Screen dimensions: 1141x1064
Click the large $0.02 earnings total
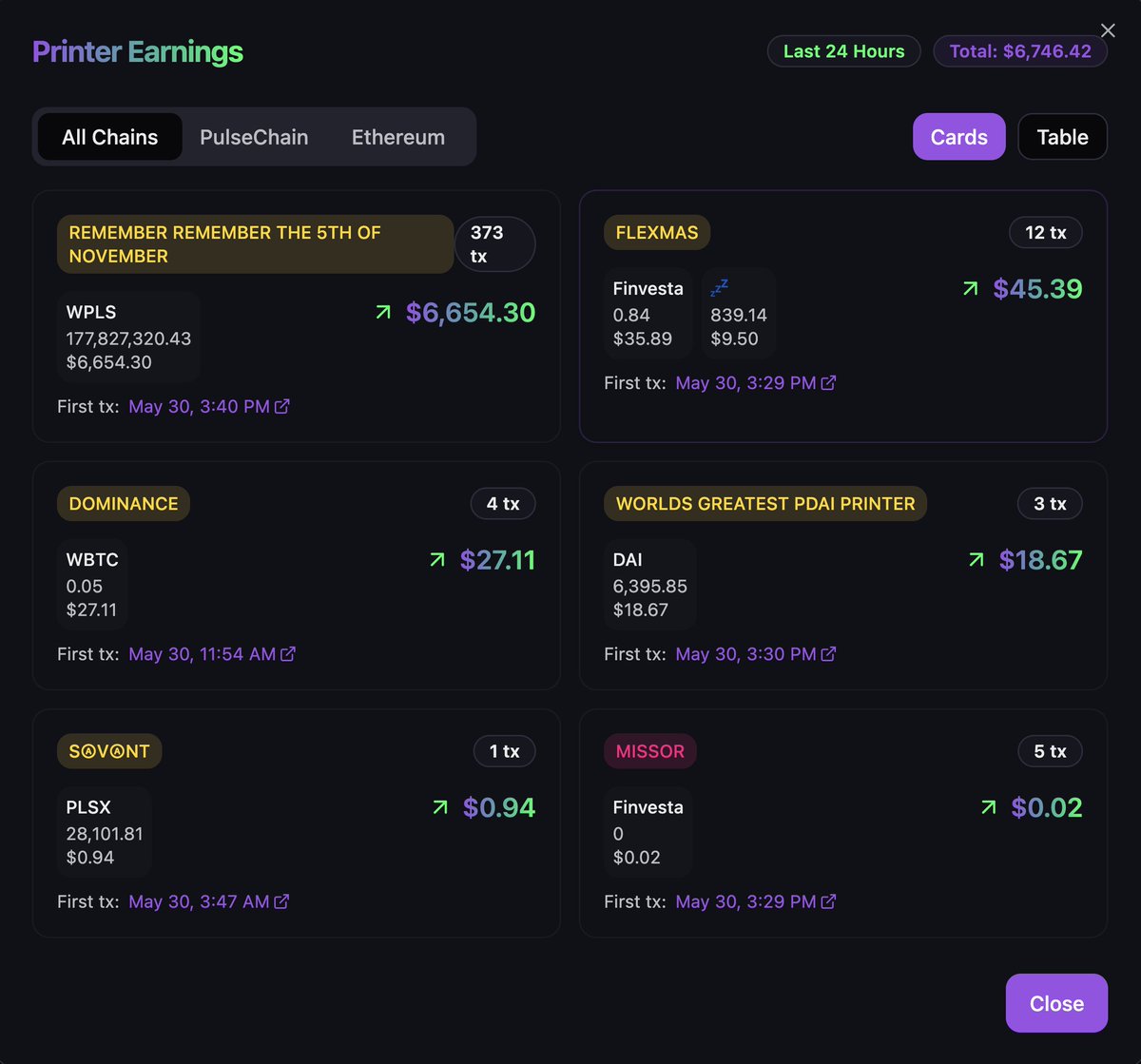coord(1047,806)
